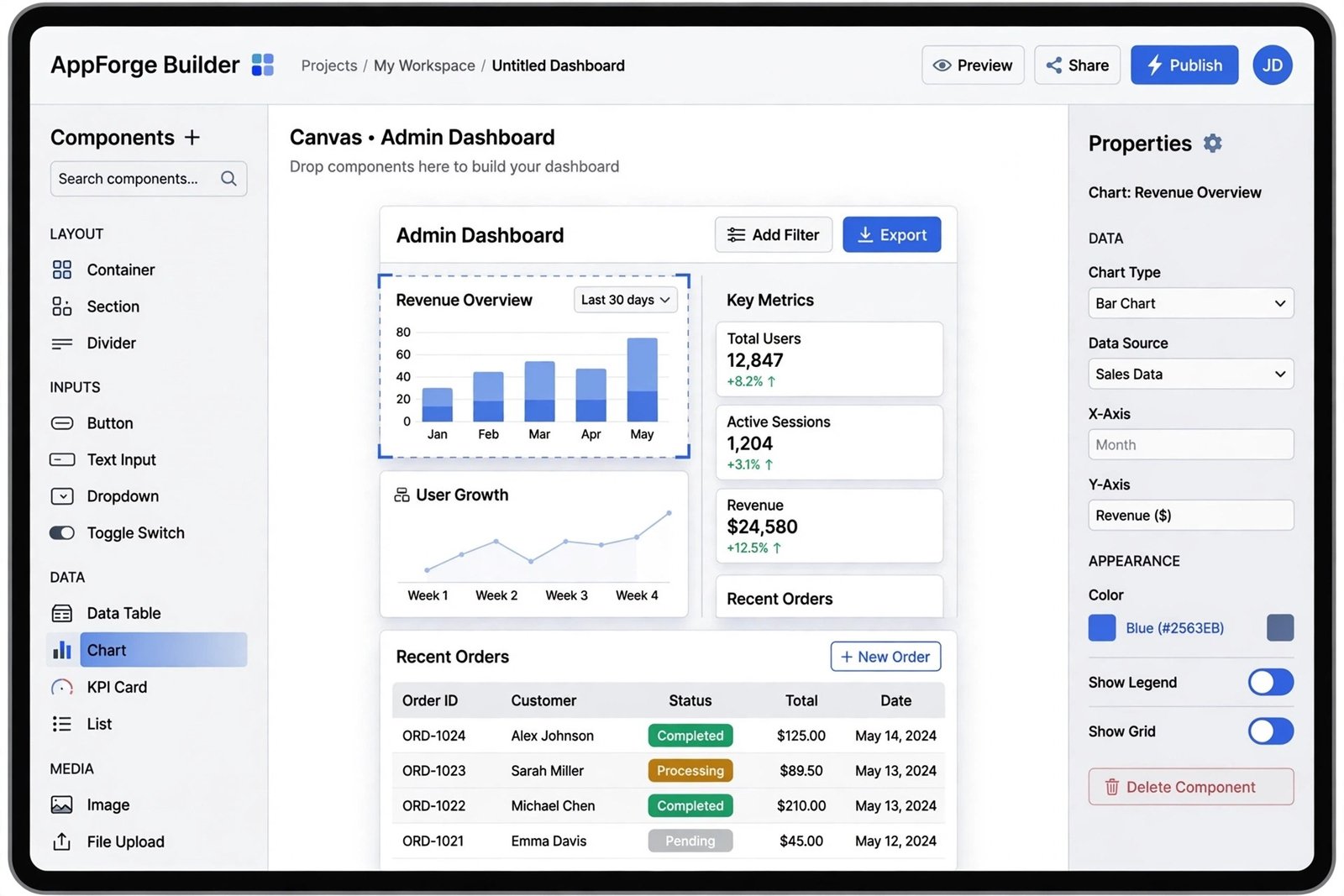The image size is (1344, 896).
Task: Select the Divider component icon
Action: click(x=62, y=343)
